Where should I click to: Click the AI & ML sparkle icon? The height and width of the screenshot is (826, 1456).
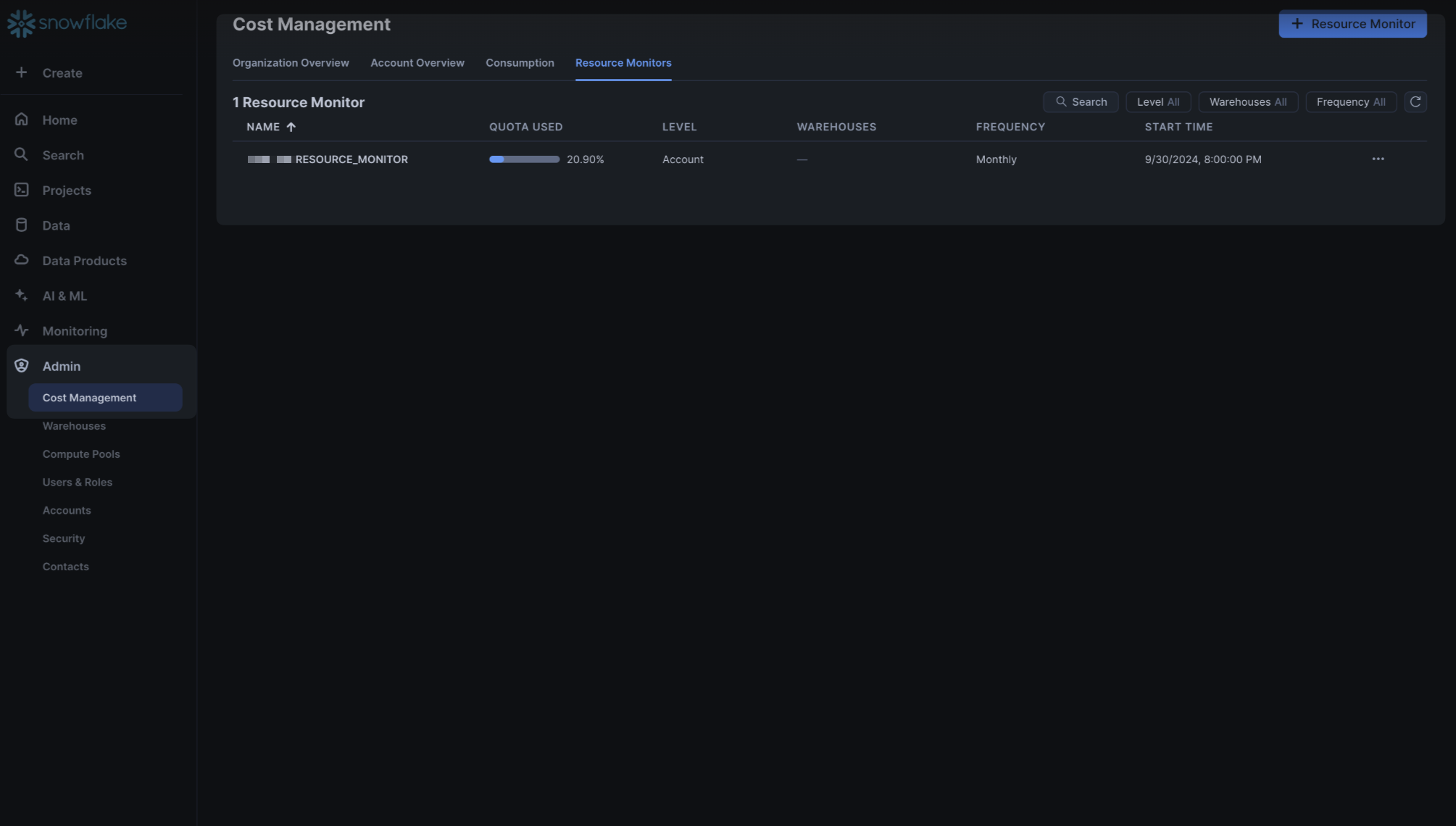coord(21,296)
